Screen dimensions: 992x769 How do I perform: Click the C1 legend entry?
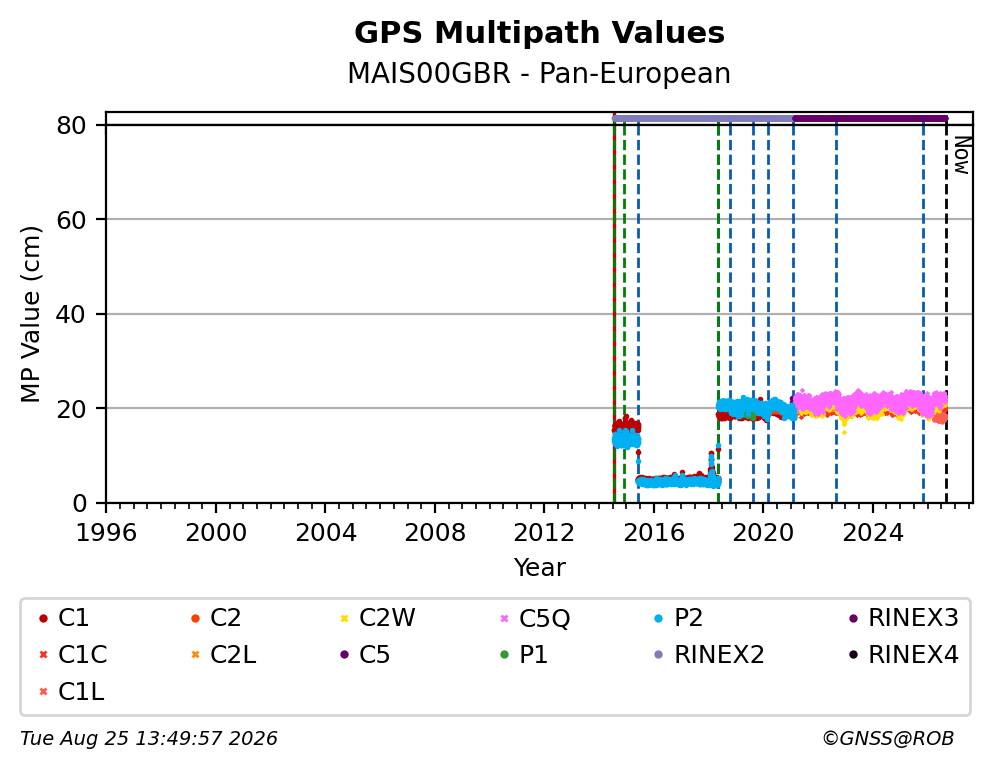point(63,618)
